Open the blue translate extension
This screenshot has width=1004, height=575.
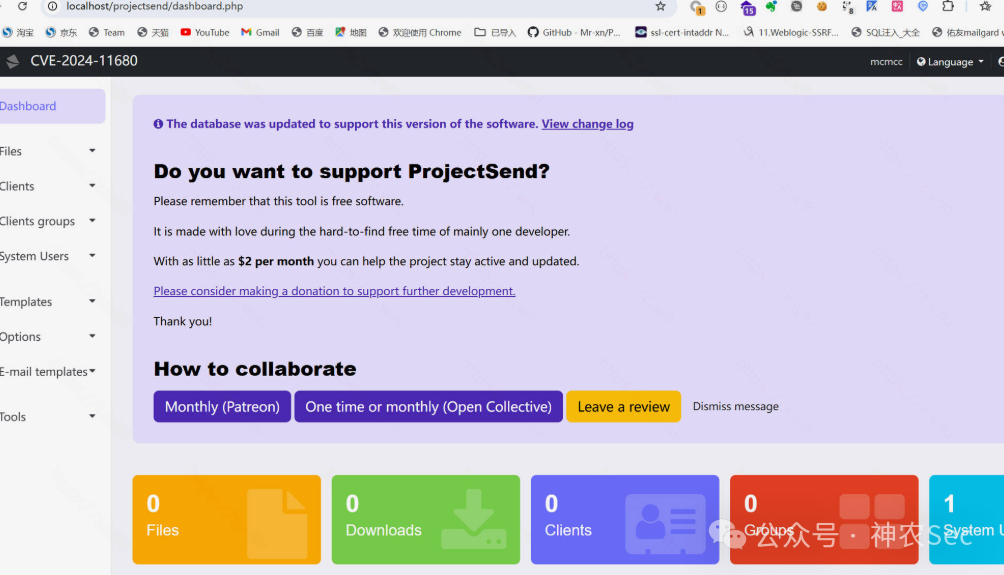872,6
